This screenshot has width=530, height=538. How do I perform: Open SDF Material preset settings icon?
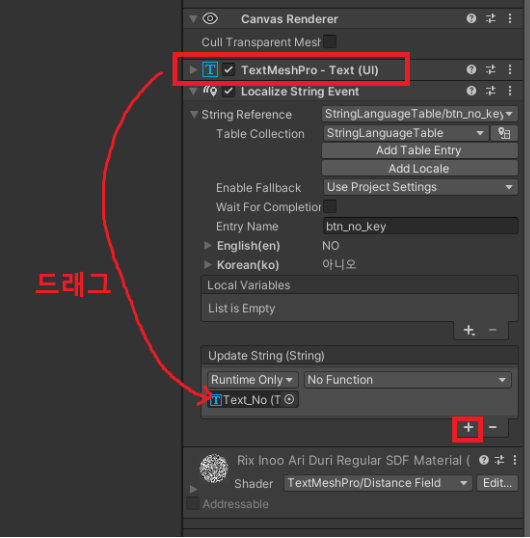(x=499, y=460)
